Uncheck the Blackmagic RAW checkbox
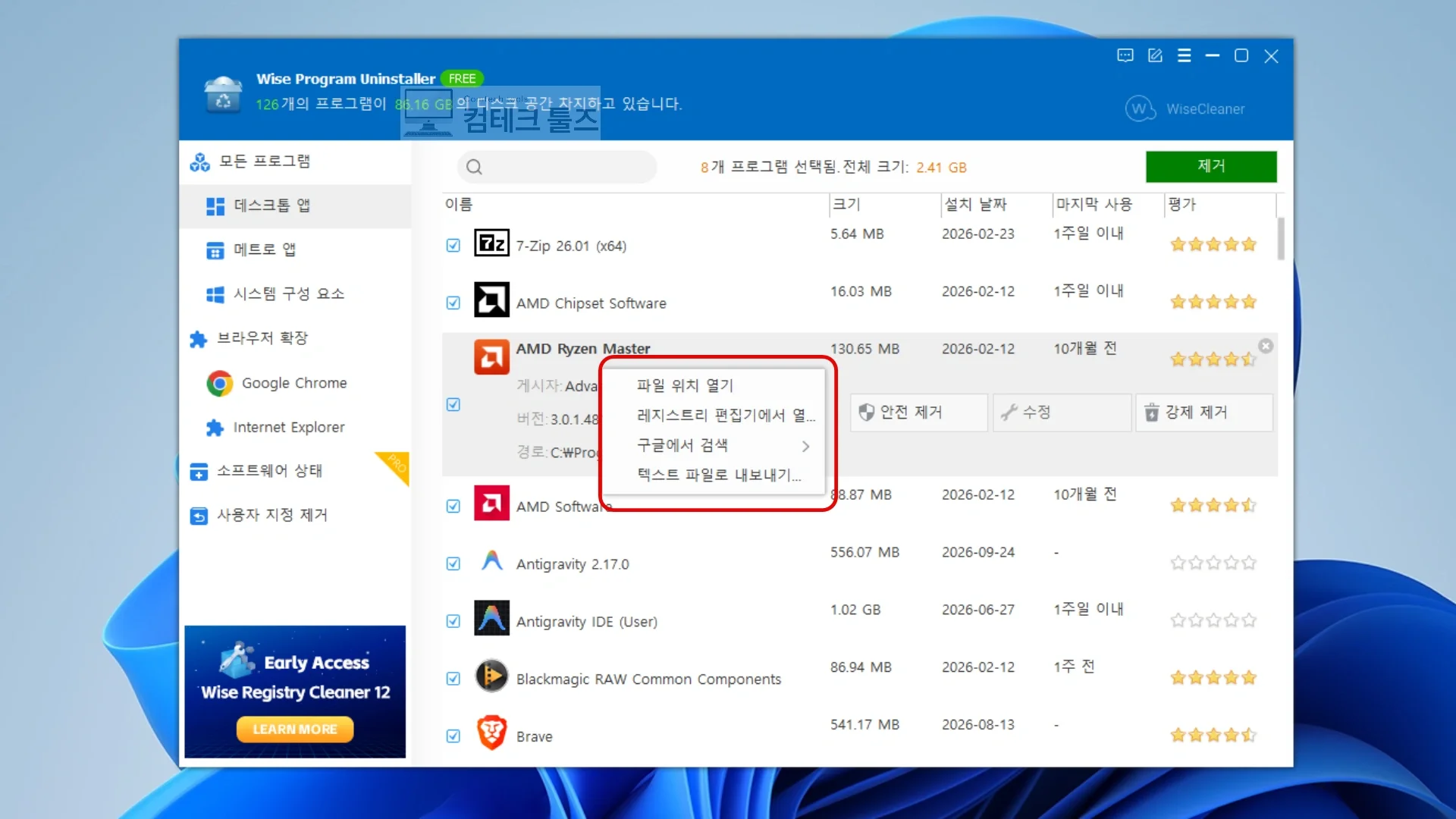The width and height of the screenshot is (1456, 819). (x=453, y=679)
